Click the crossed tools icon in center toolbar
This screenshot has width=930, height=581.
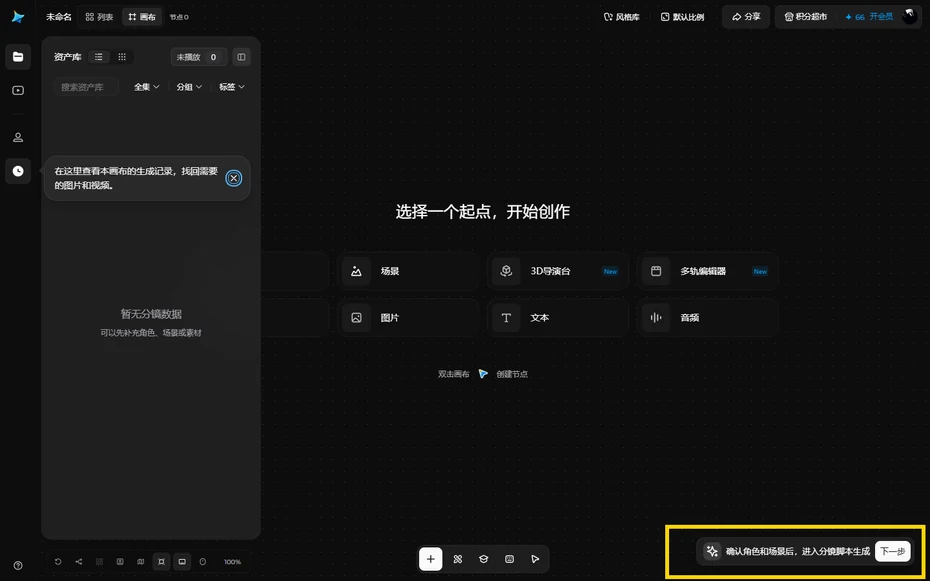click(x=457, y=559)
